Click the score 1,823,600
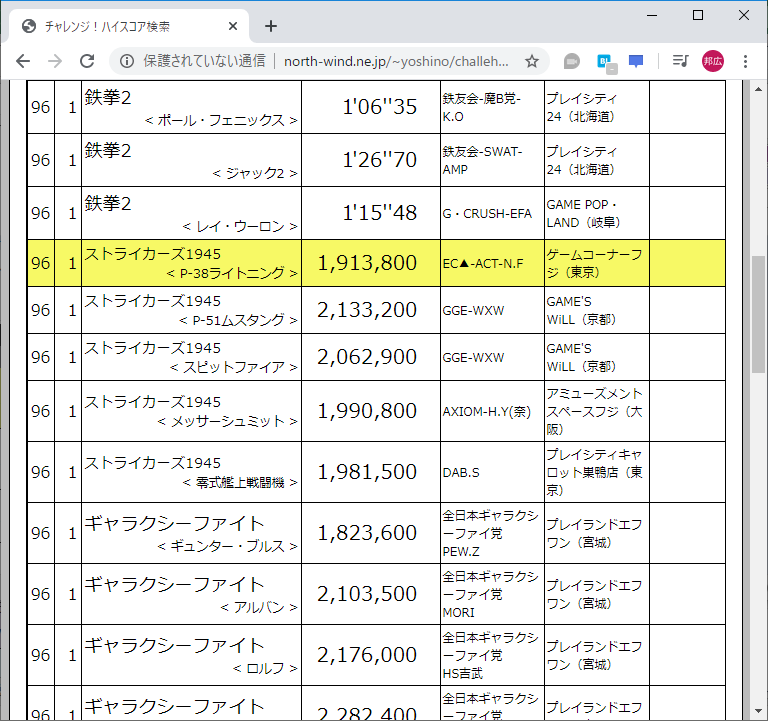 coord(367,533)
